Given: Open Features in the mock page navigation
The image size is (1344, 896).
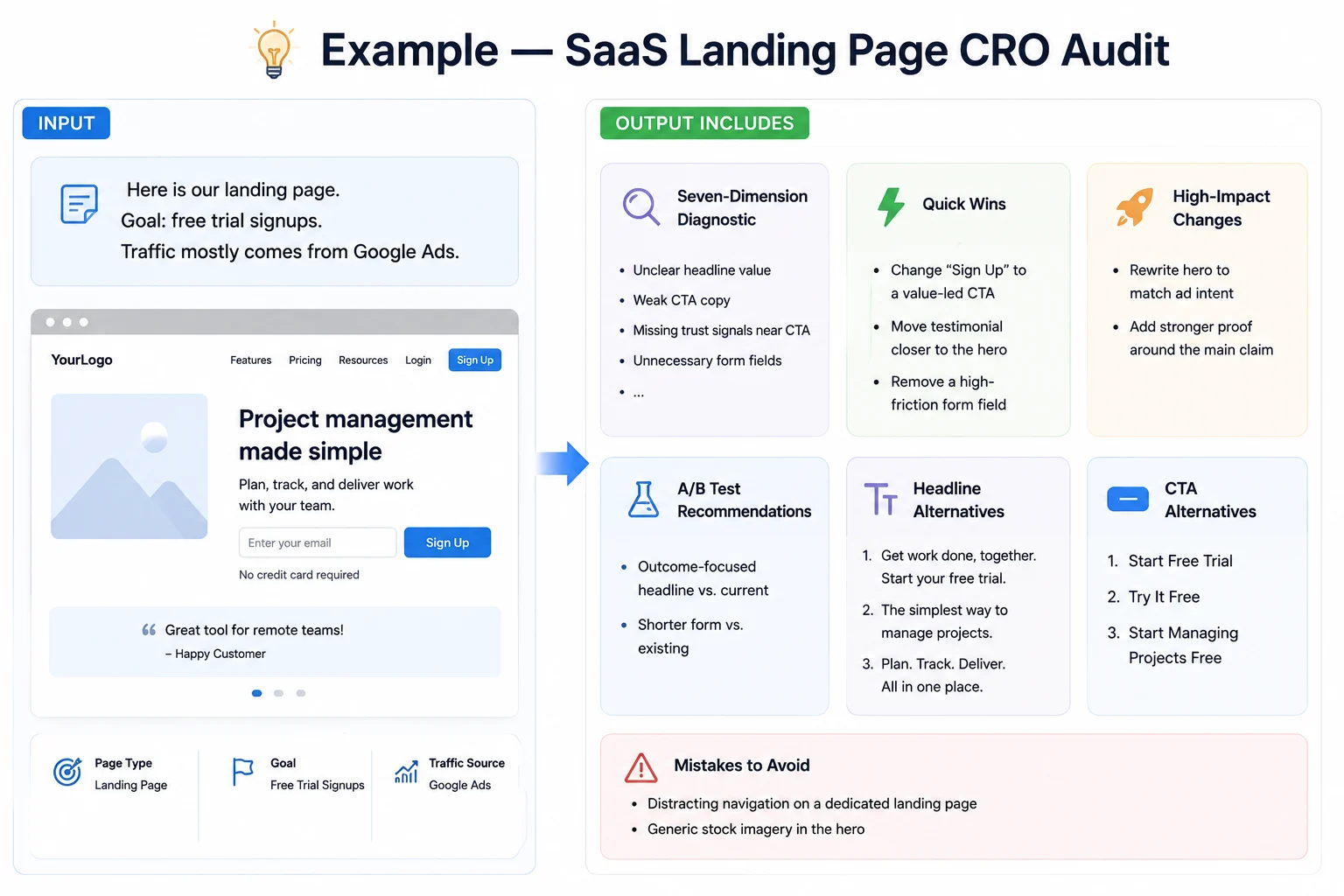Looking at the screenshot, I should [x=251, y=360].
